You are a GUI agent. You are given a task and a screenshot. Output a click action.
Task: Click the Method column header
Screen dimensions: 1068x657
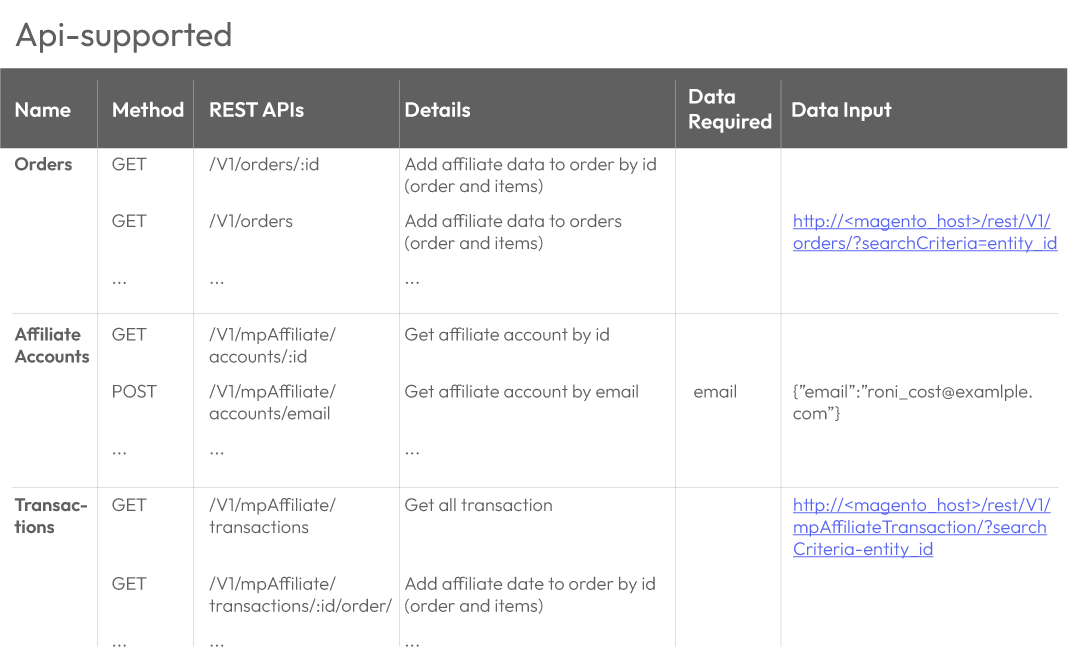click(x=148, y=110)
